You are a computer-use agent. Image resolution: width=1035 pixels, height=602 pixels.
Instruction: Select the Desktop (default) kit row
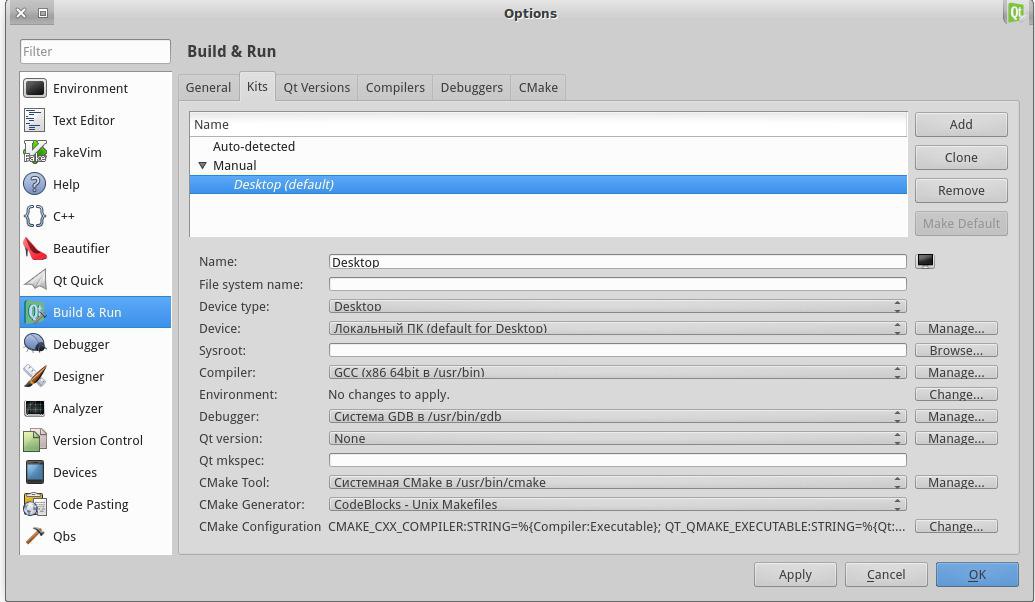548,184
